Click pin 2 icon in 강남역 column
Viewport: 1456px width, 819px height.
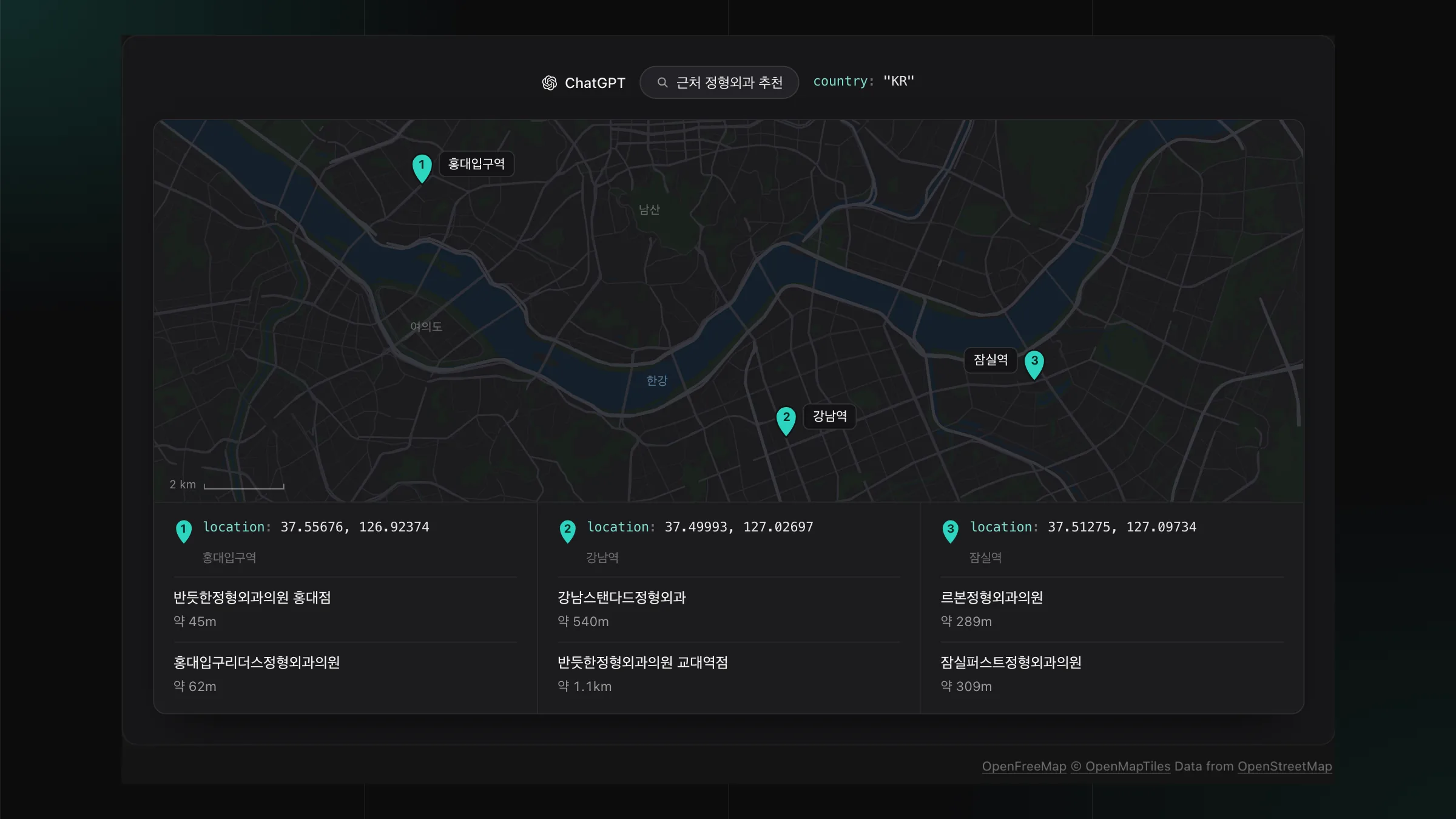(x=567, y=531)
